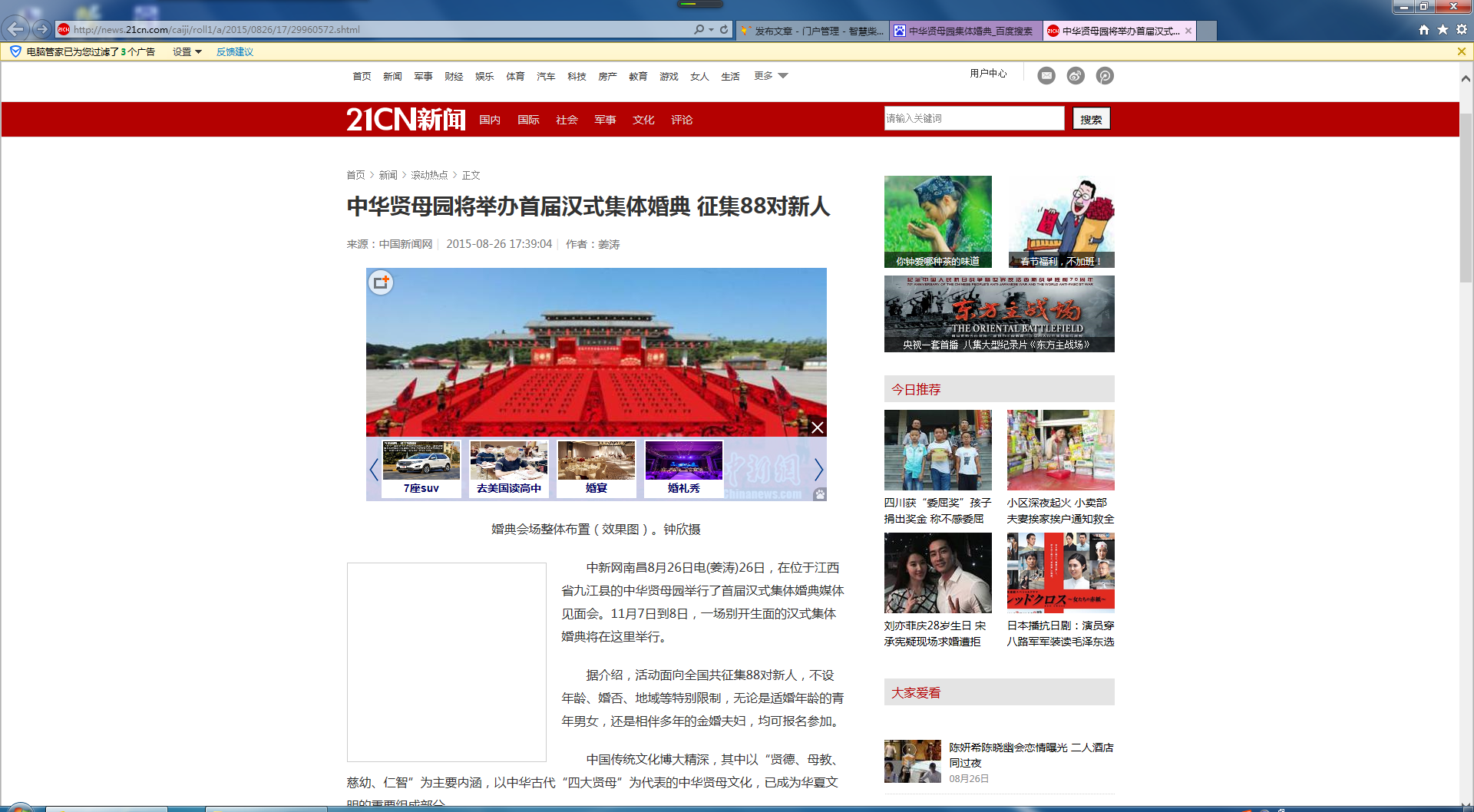The height and width of the screenshot is (812, 1474).
Task: Open the 汽车 top navigation link
Action: [x=546, y=76]
